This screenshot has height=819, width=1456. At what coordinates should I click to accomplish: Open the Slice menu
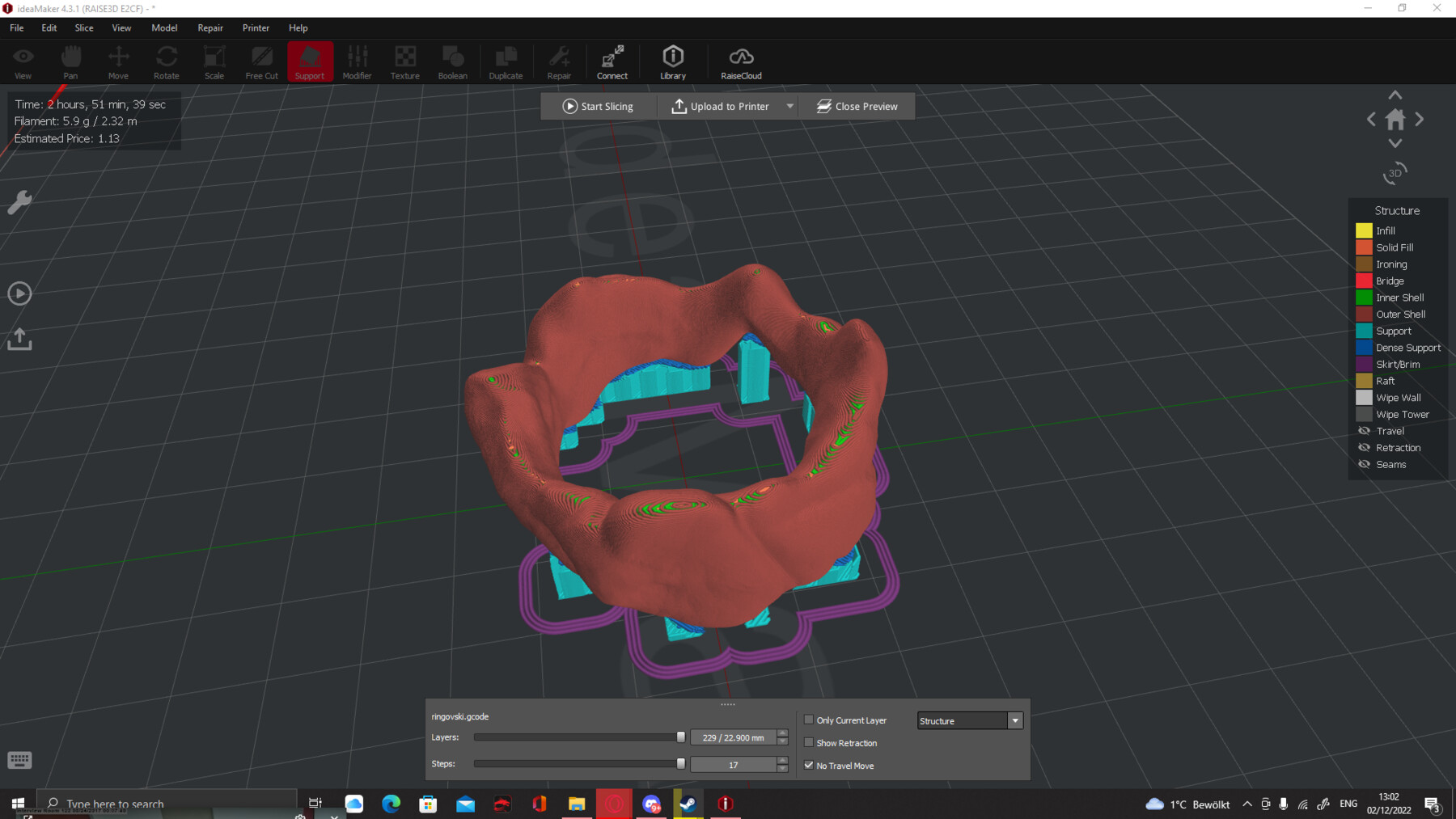point(83,27)
